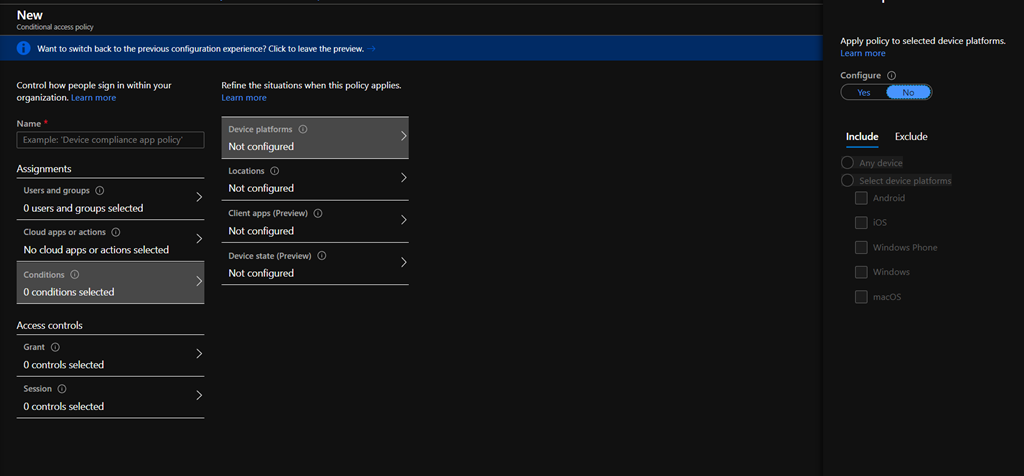Expand Device state (Preview) condition
Screen dimensions: 1024x476
pyautogui.click(x=403, y=263)
